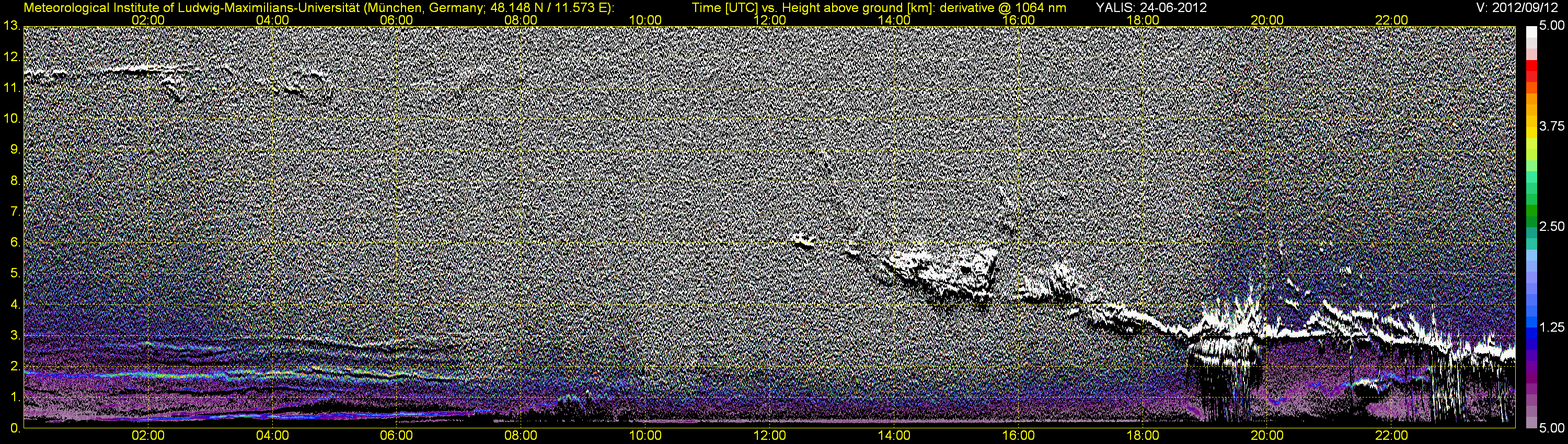Click the bottom '5.00' color scale value
This screenshot has width=1568, height=444.
pos(1552,428)
